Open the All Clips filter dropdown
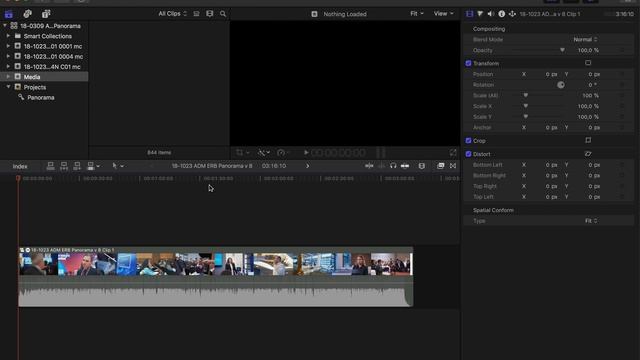Screen dimensions: 640x360 pyautogui.click(x=172, y=13)
